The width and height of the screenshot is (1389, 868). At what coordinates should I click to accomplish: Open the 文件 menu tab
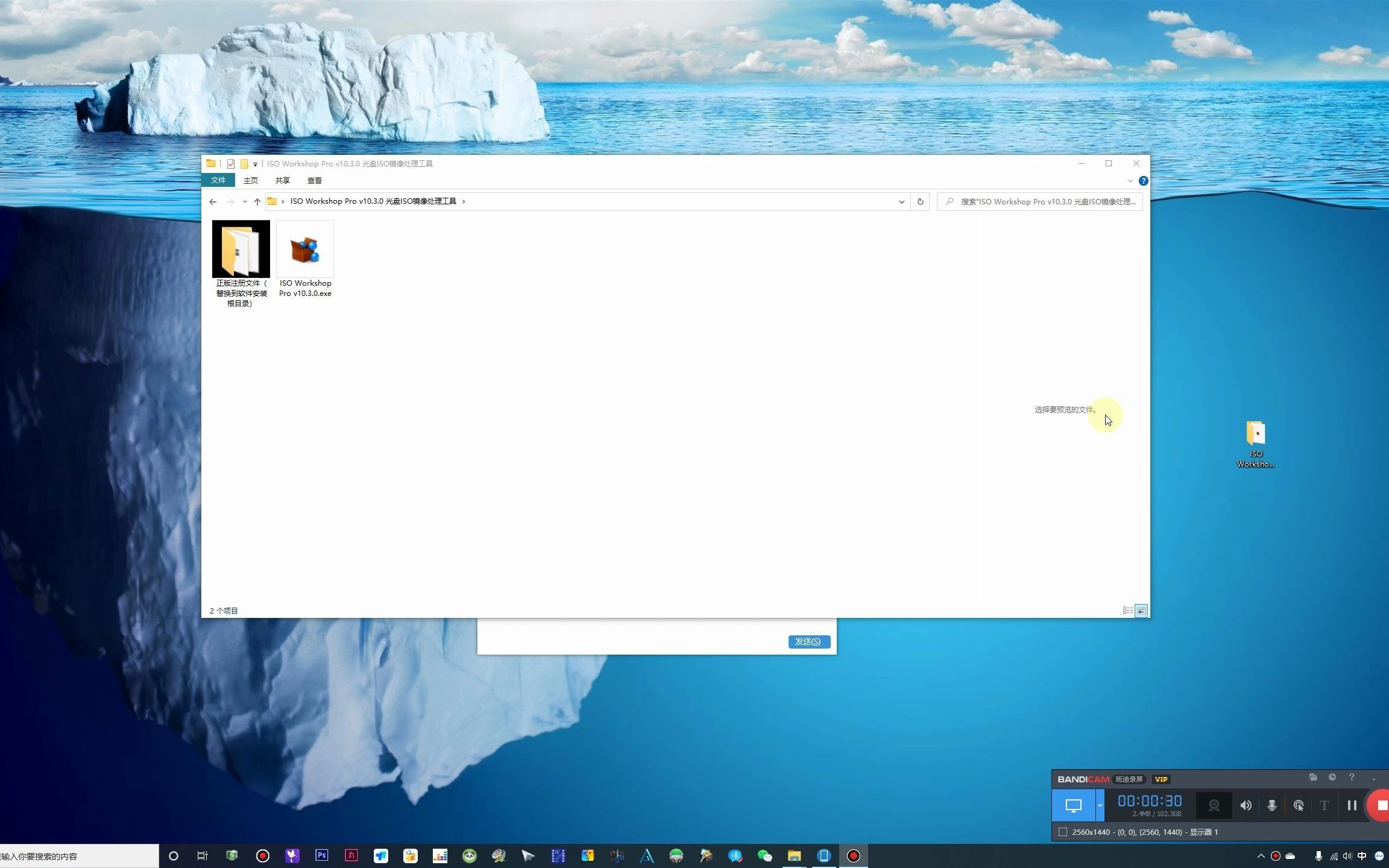(x=218, y=180)
